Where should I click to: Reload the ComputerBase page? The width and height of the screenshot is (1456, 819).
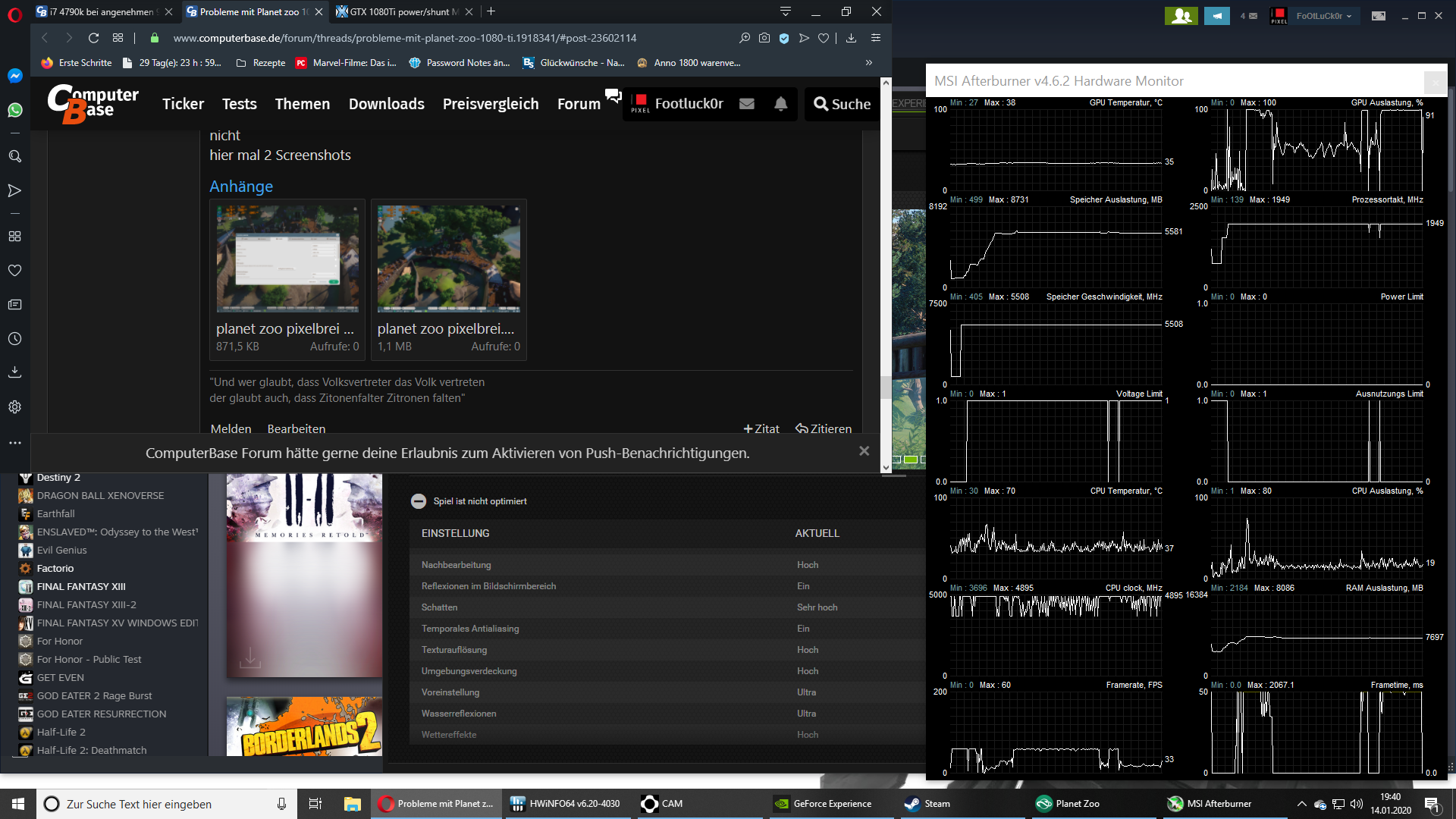click(93, 38)
